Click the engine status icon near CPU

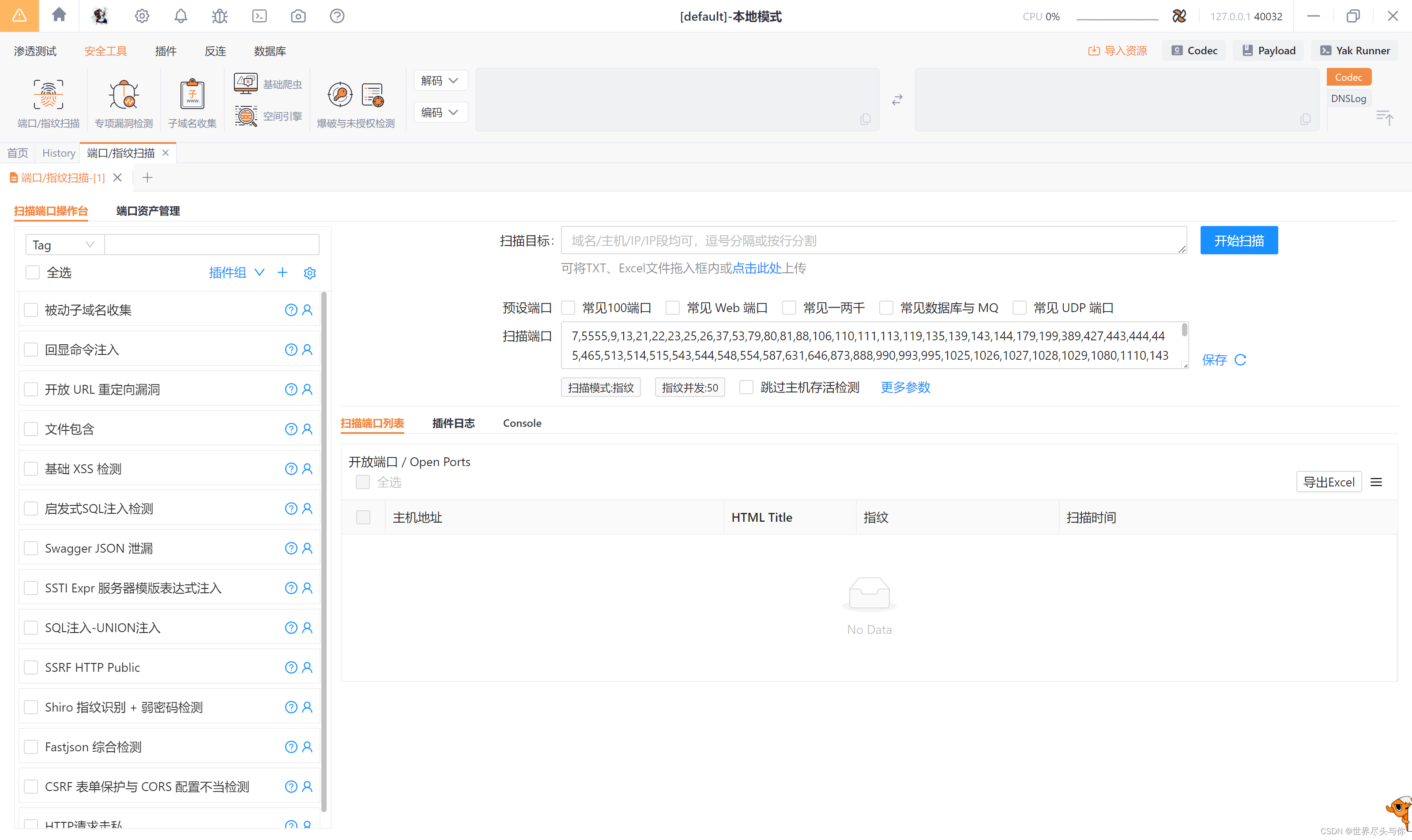[x=1179, y=16]
